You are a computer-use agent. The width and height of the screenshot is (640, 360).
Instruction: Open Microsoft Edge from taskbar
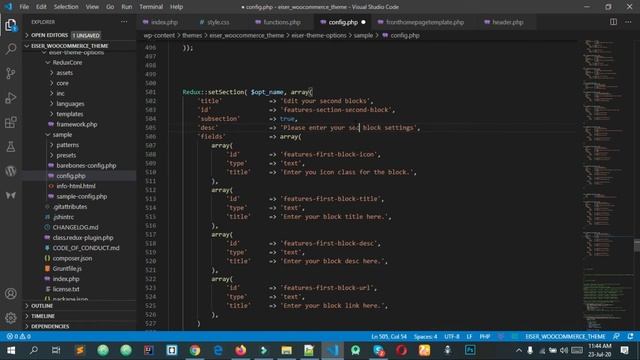[218, 350]
